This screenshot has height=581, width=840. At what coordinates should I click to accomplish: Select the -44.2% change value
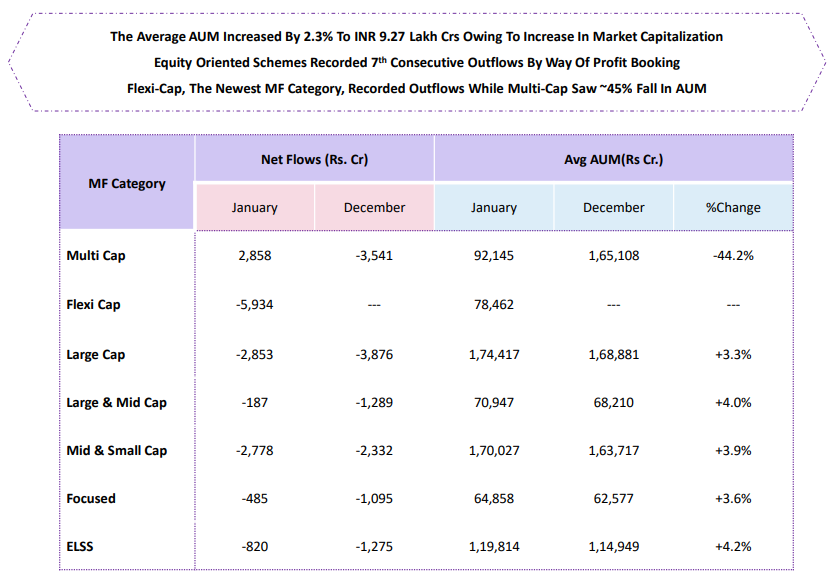733,255
